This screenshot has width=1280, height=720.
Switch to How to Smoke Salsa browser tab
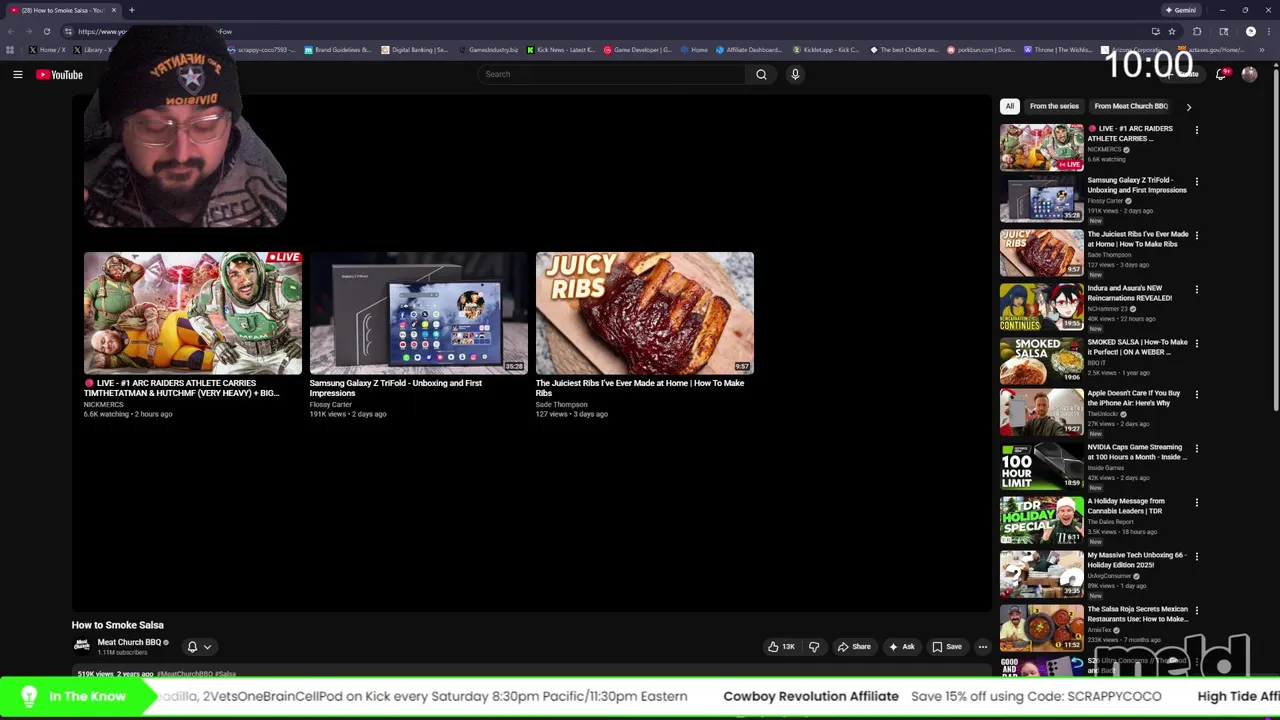point(62,10)
